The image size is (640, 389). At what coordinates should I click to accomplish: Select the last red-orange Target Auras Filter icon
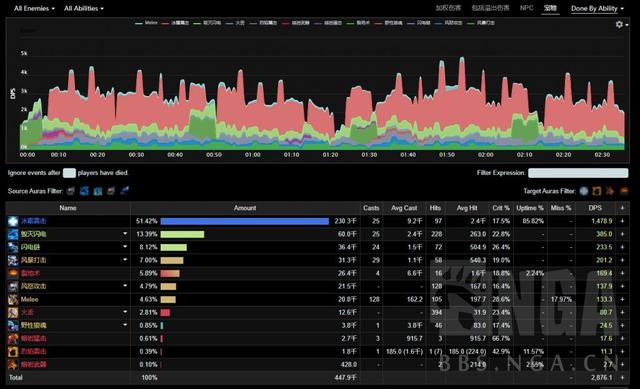(624, 191)
